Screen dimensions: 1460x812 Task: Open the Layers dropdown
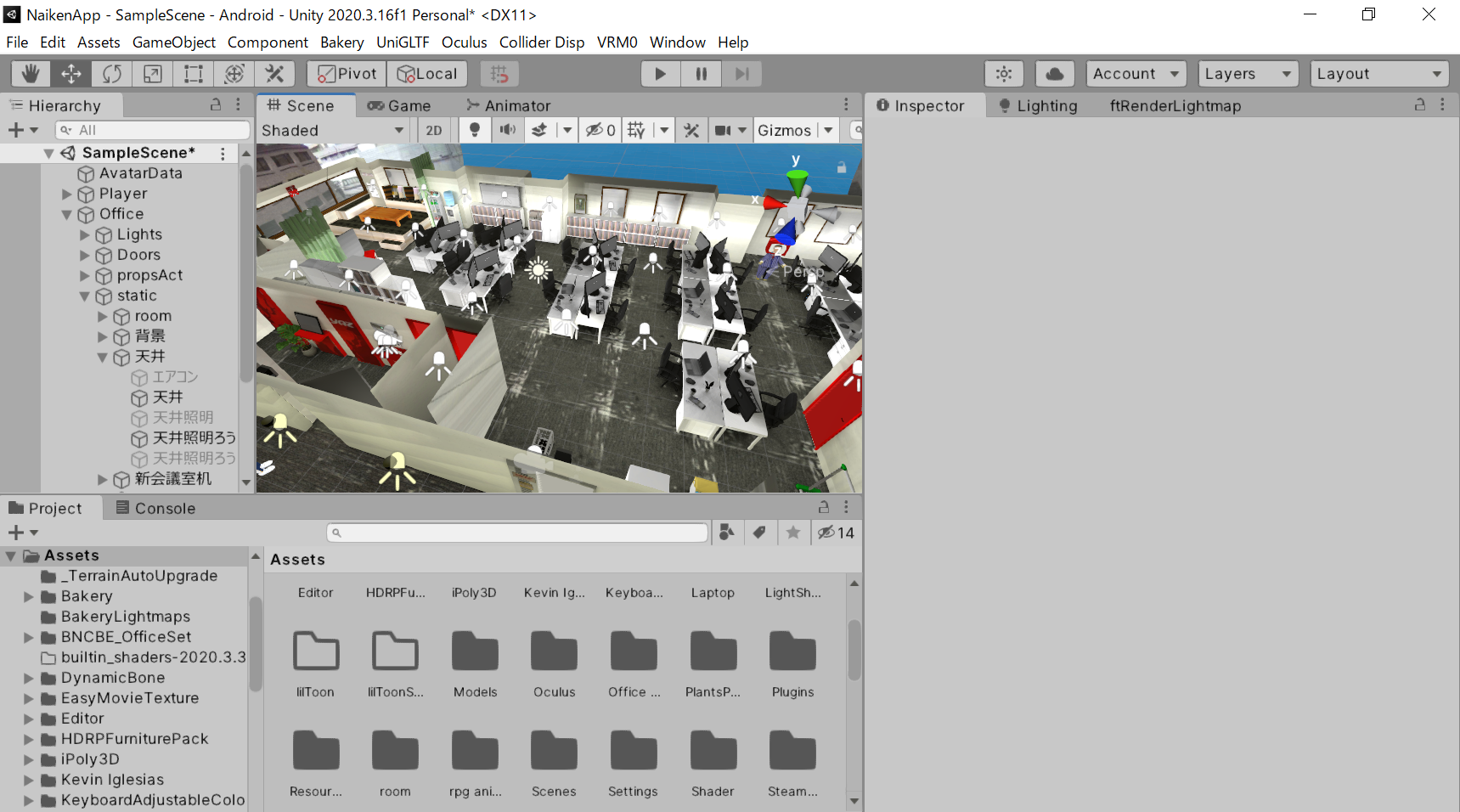1248,74
